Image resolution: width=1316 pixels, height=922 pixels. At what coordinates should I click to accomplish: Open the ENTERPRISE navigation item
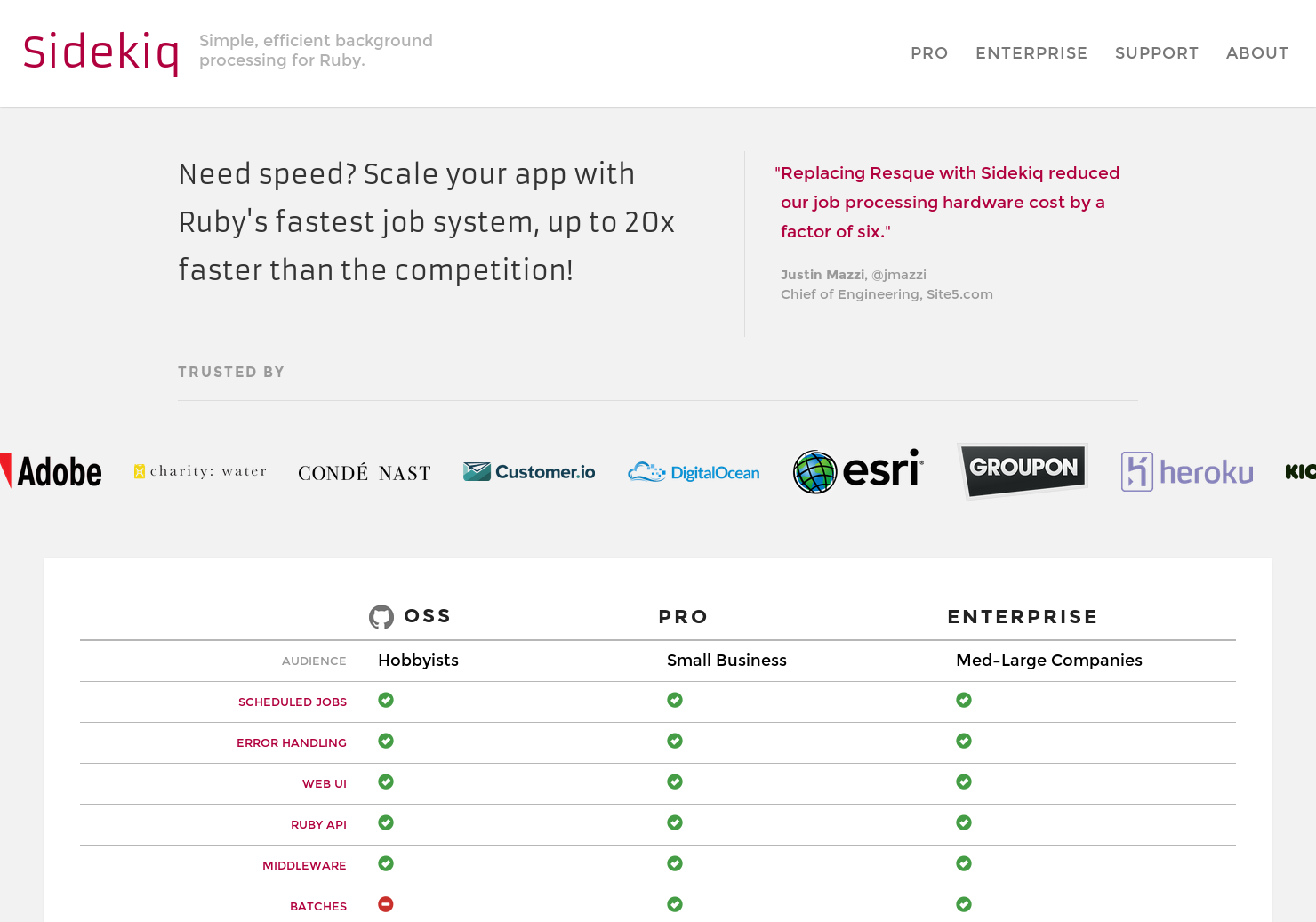(x=1031, y=53)
